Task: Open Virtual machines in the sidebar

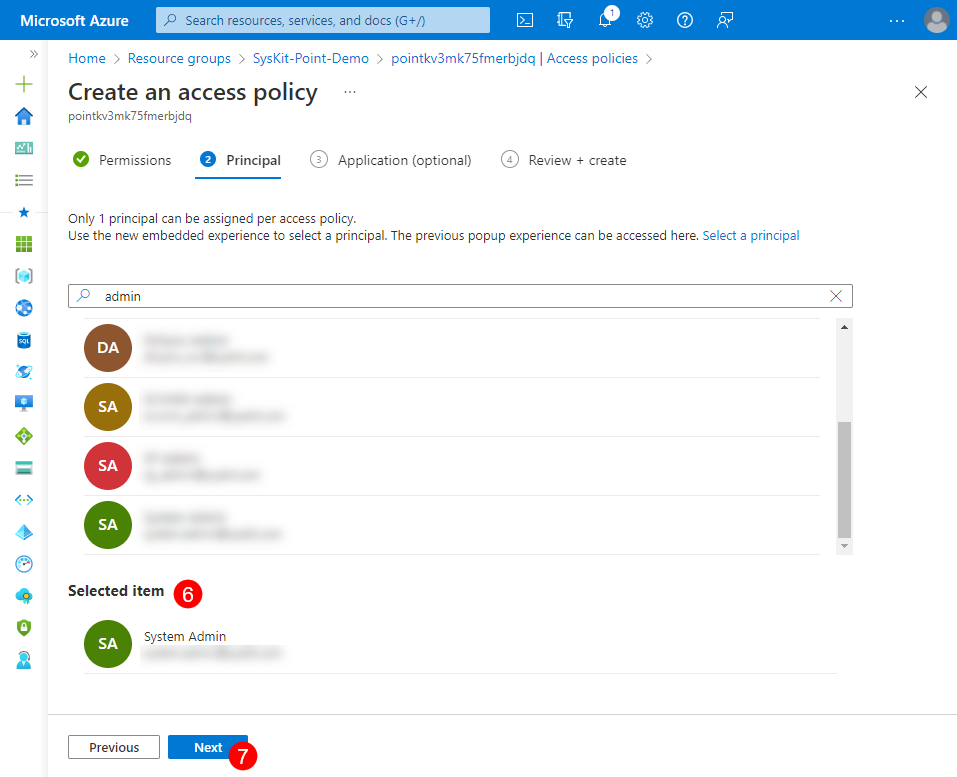Action: (23, 404)
